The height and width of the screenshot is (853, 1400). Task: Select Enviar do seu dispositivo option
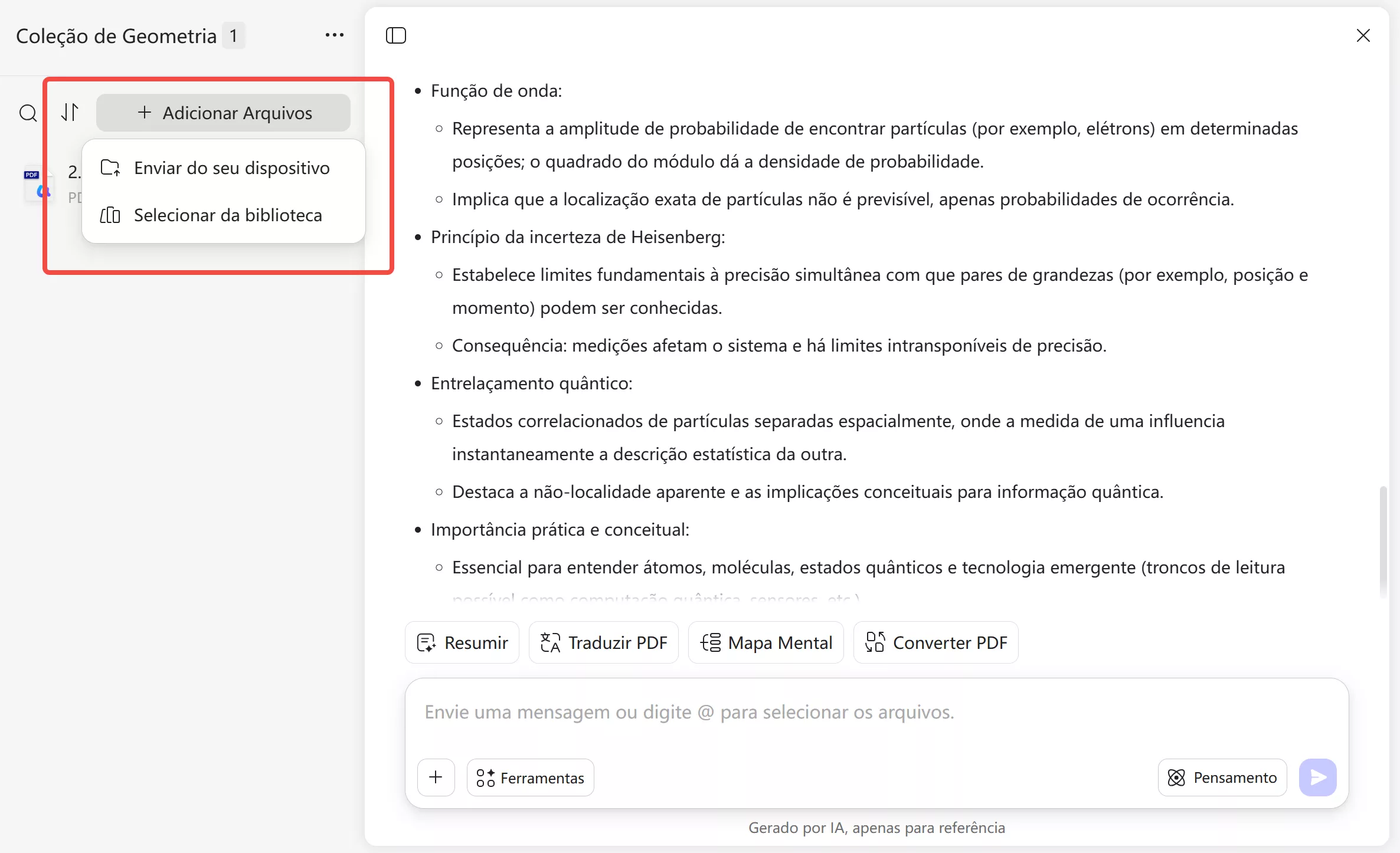[232, 168]
